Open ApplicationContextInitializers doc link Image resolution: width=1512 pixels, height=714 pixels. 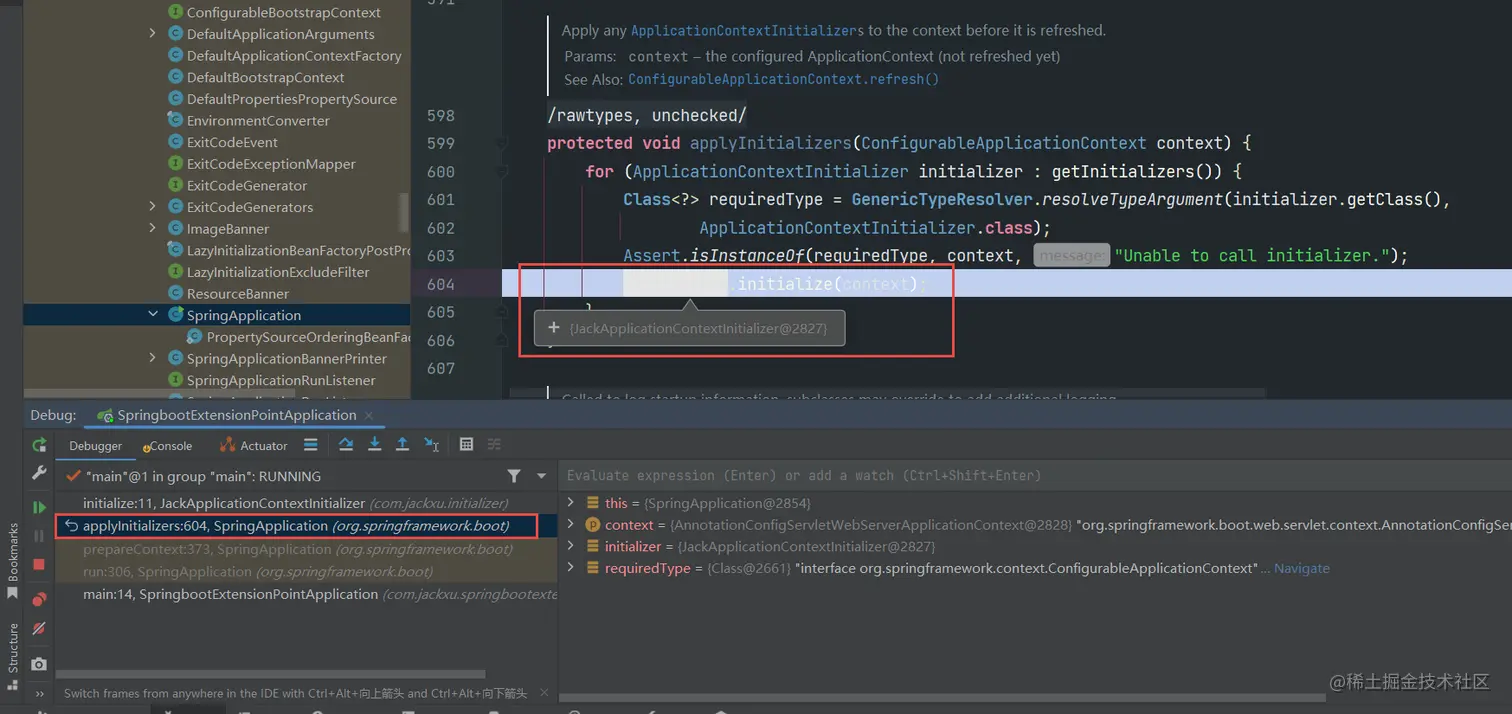pos(747,31)
